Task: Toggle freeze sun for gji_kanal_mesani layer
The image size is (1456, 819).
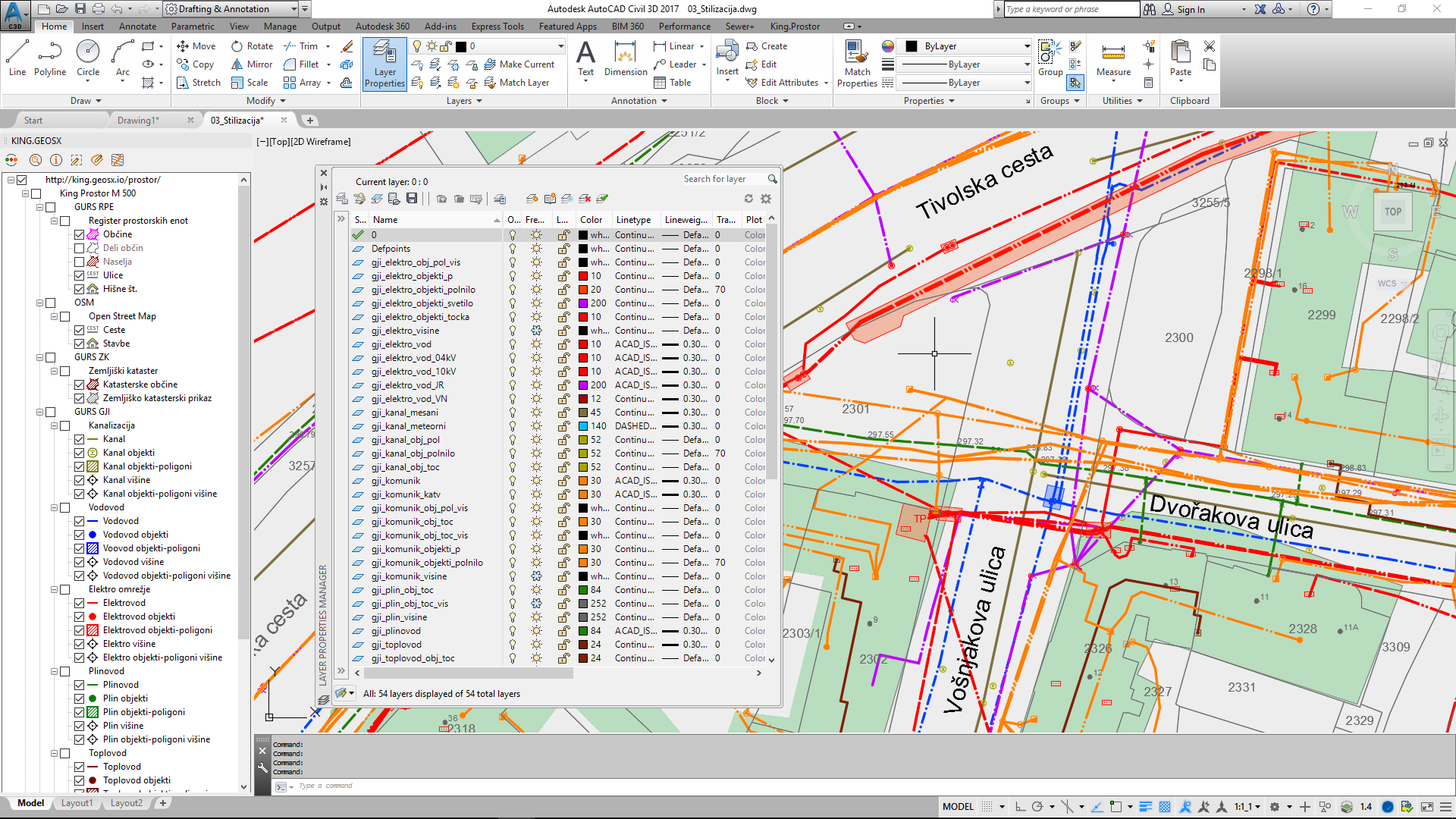Action: [536, 413]
